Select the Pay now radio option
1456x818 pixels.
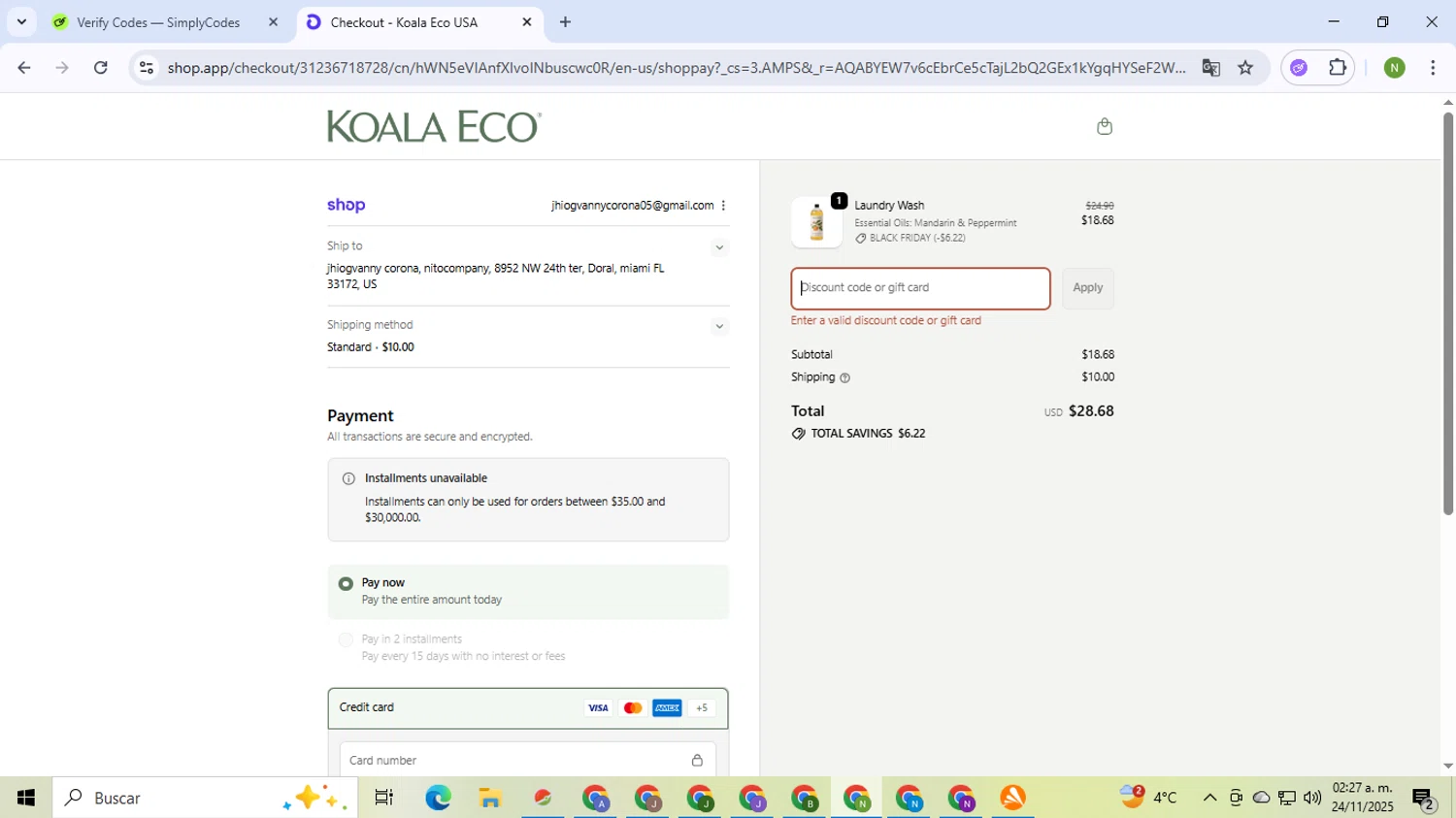tap(346, 583)
